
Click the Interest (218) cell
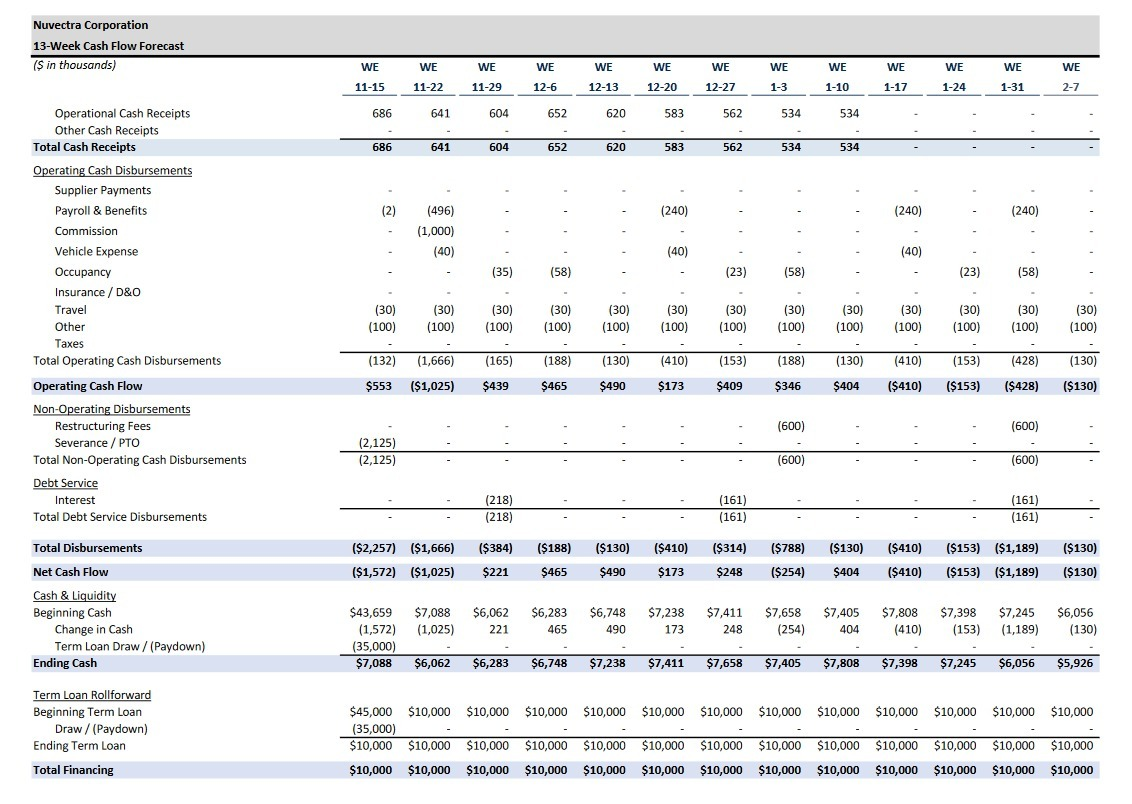pos(498,500)
